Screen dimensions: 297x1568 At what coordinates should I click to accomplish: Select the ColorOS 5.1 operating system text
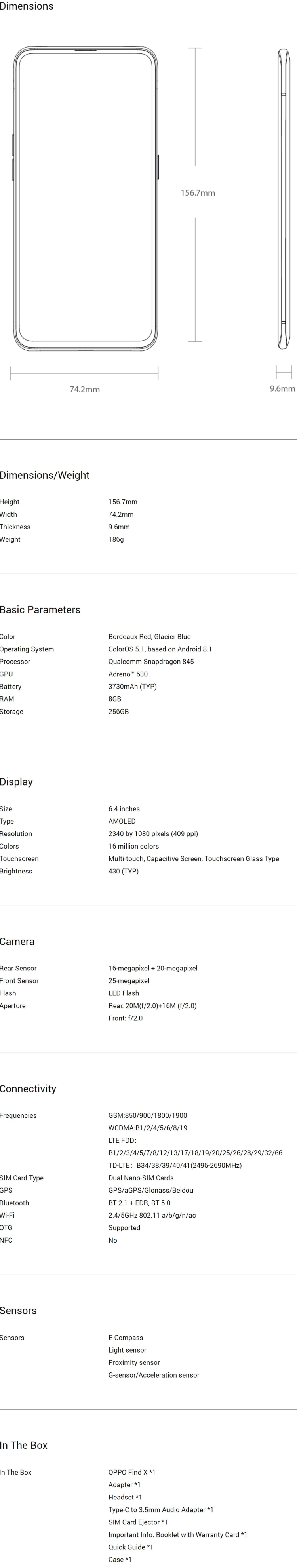click(160, 649)
